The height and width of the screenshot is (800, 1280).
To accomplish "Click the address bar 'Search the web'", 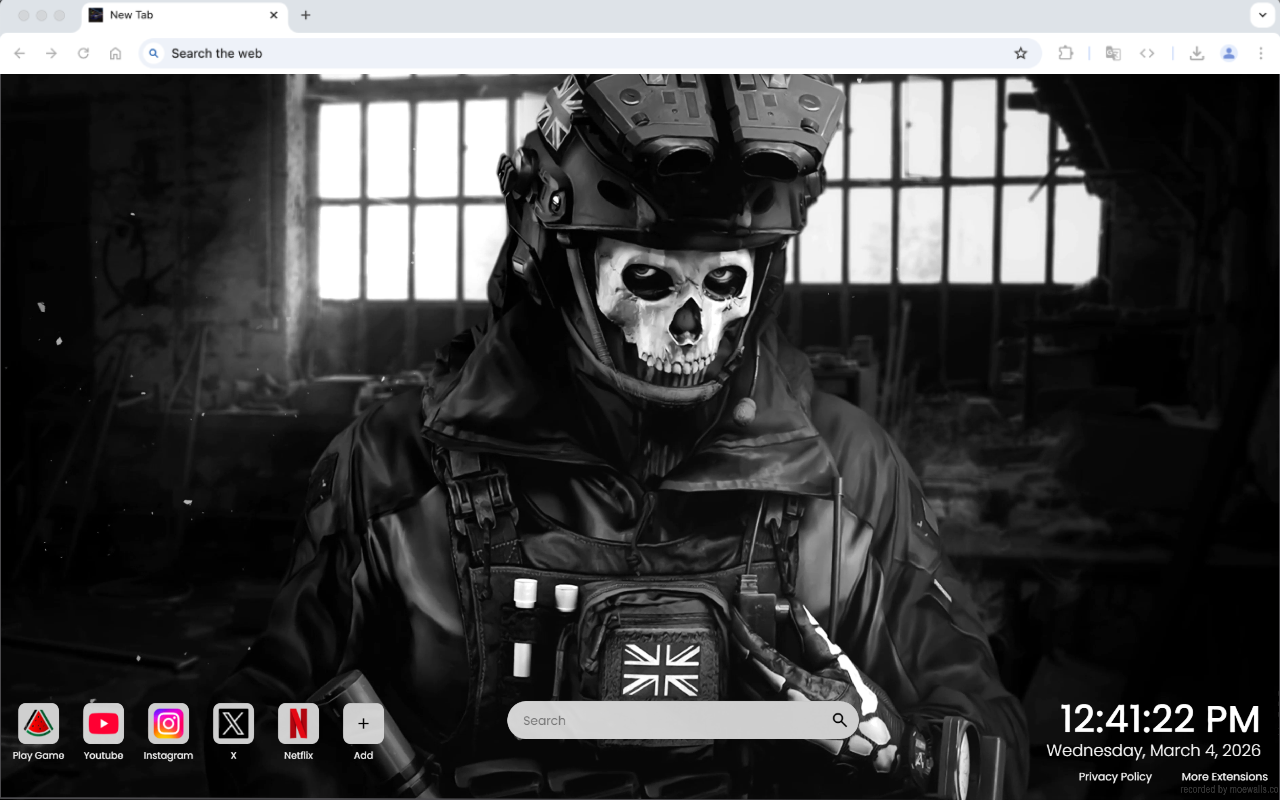I will (x=590, y=53).
